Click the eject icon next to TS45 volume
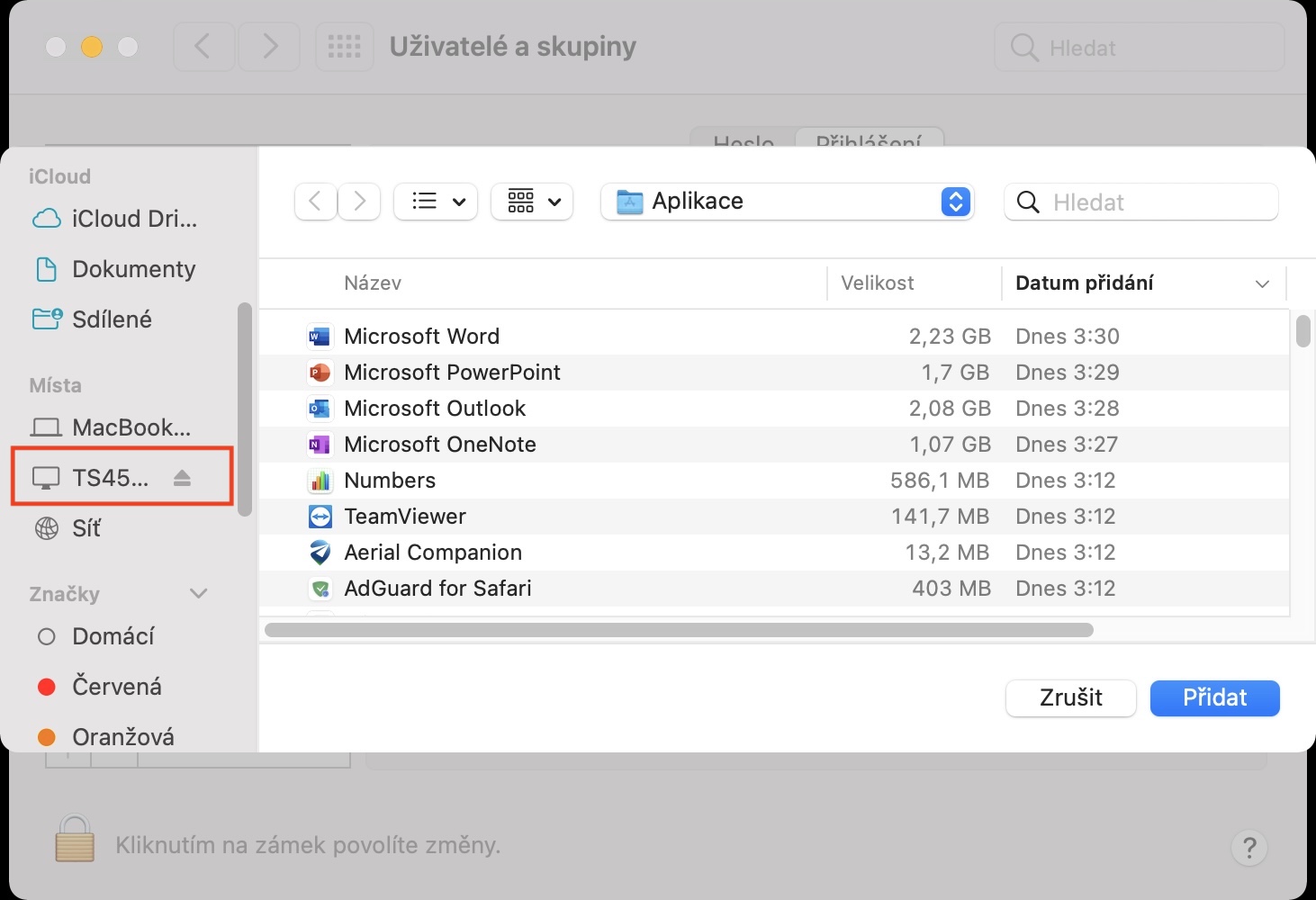The width and height of the screenshot is (1316, 900). (183, 478)
